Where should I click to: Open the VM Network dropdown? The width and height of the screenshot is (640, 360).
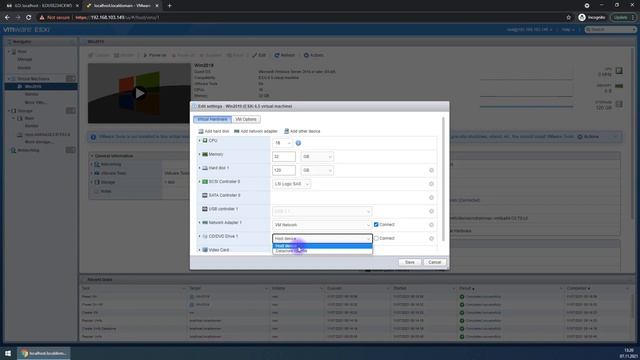click(322, 225)
